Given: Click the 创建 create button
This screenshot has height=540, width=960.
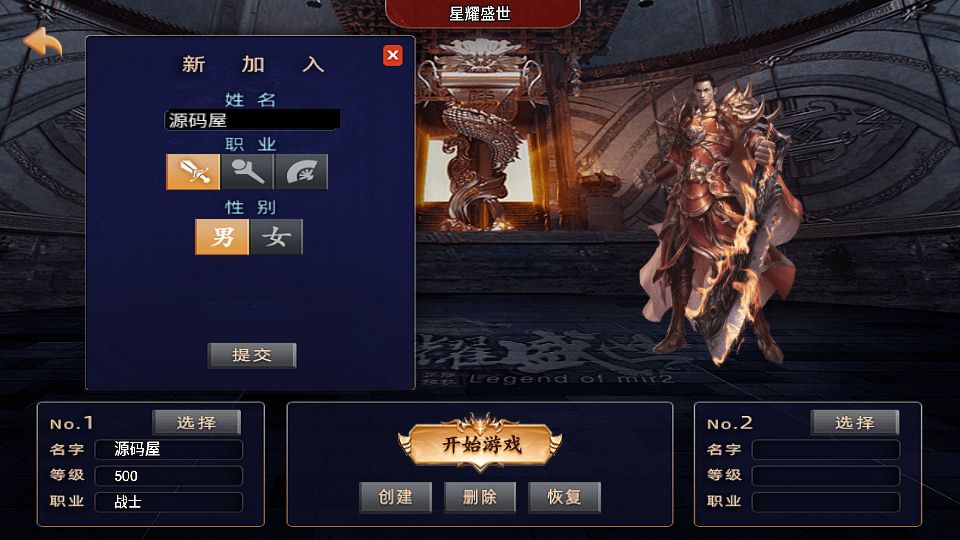Looking at the screenshot, I should (396, 497).
